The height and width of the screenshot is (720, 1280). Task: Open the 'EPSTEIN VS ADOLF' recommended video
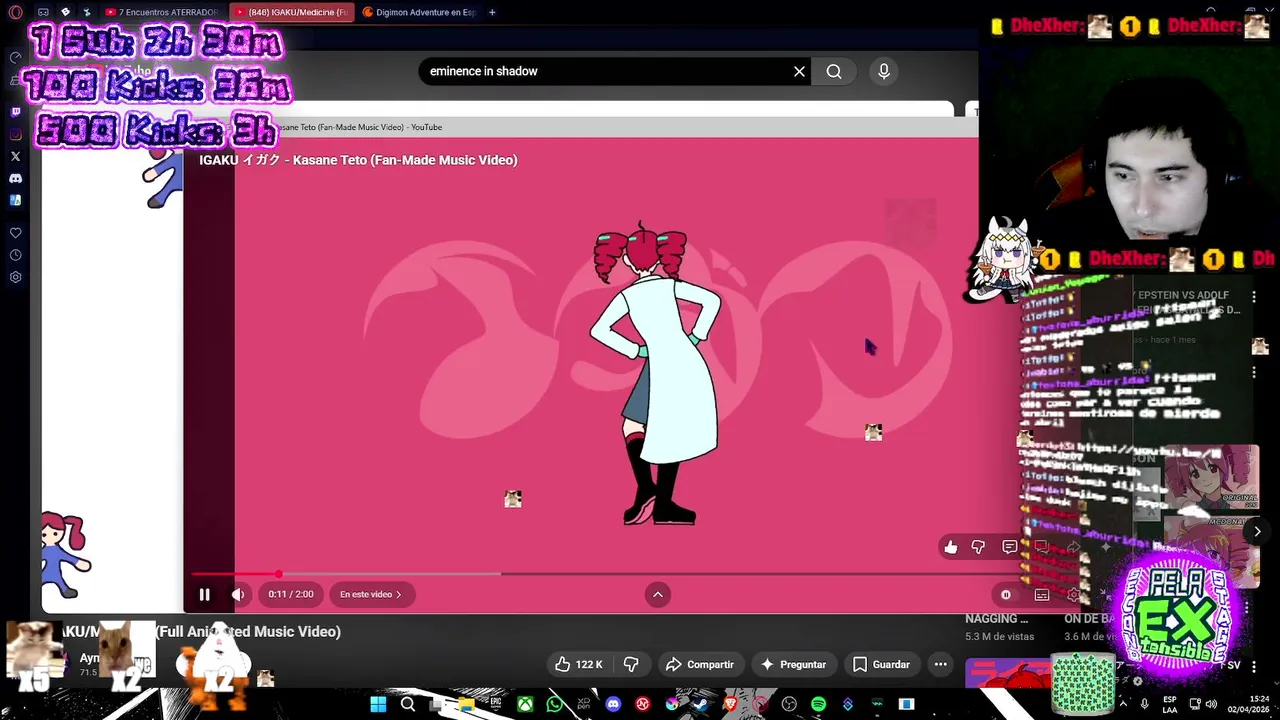(1189, 303)
